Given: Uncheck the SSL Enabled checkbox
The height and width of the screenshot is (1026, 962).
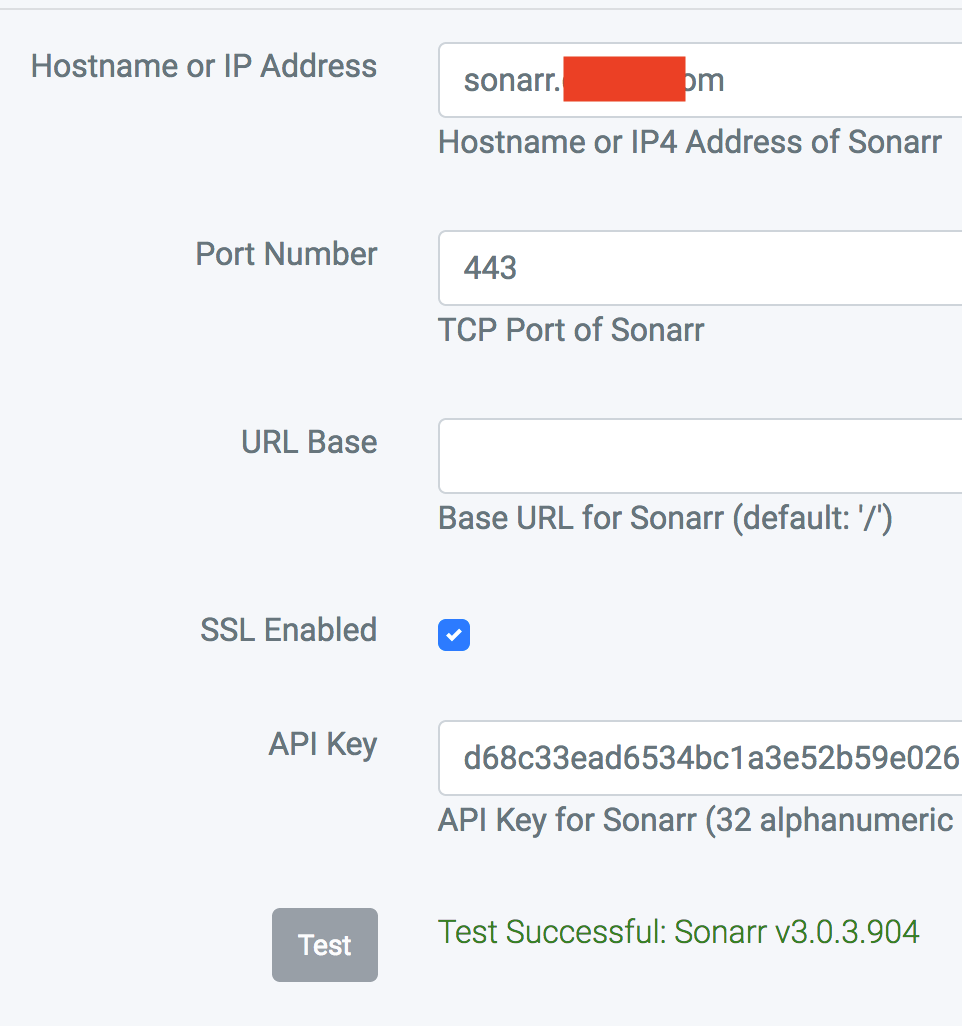Looking at the screenshot, I should coord(454,635).
